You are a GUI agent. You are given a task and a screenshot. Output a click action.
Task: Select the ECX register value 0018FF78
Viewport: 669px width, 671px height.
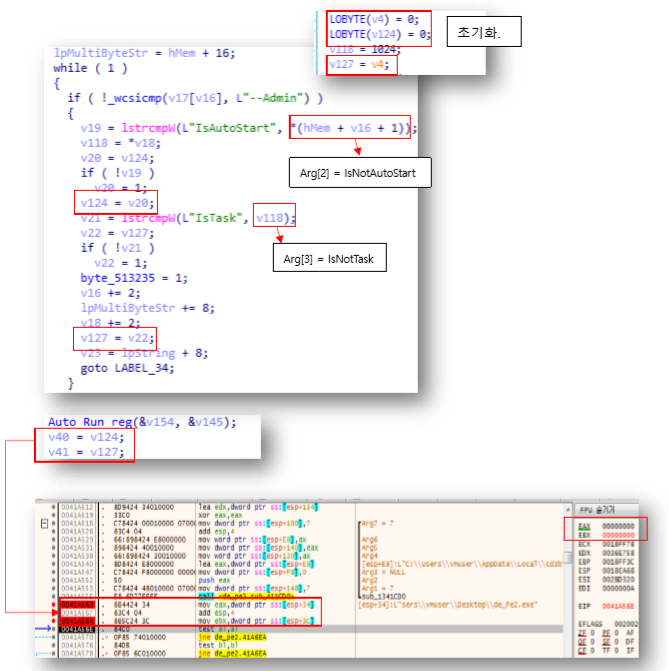pyautogui.click(x=618, y=544)
